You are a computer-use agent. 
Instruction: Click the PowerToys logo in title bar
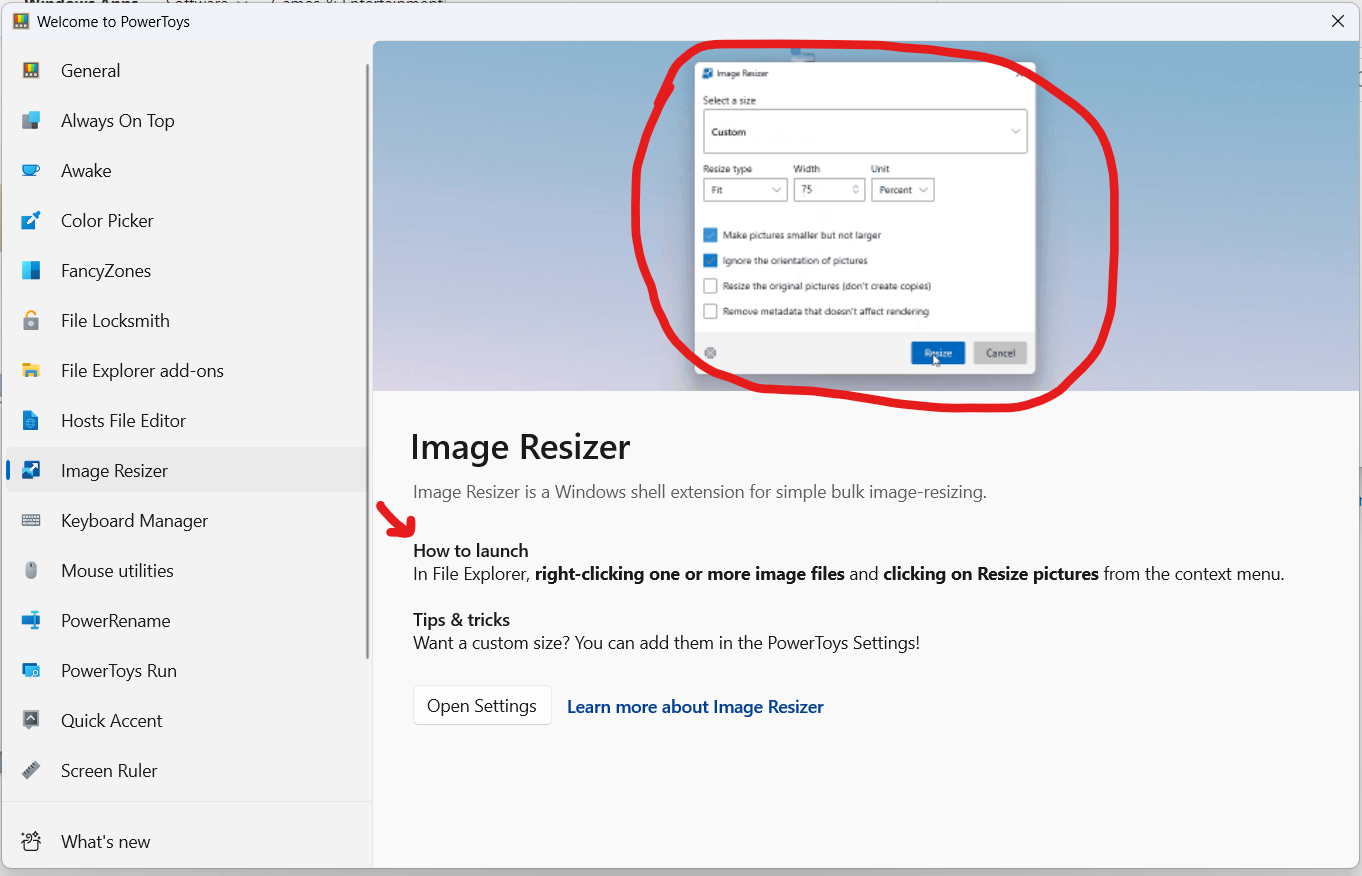(21, 21)
